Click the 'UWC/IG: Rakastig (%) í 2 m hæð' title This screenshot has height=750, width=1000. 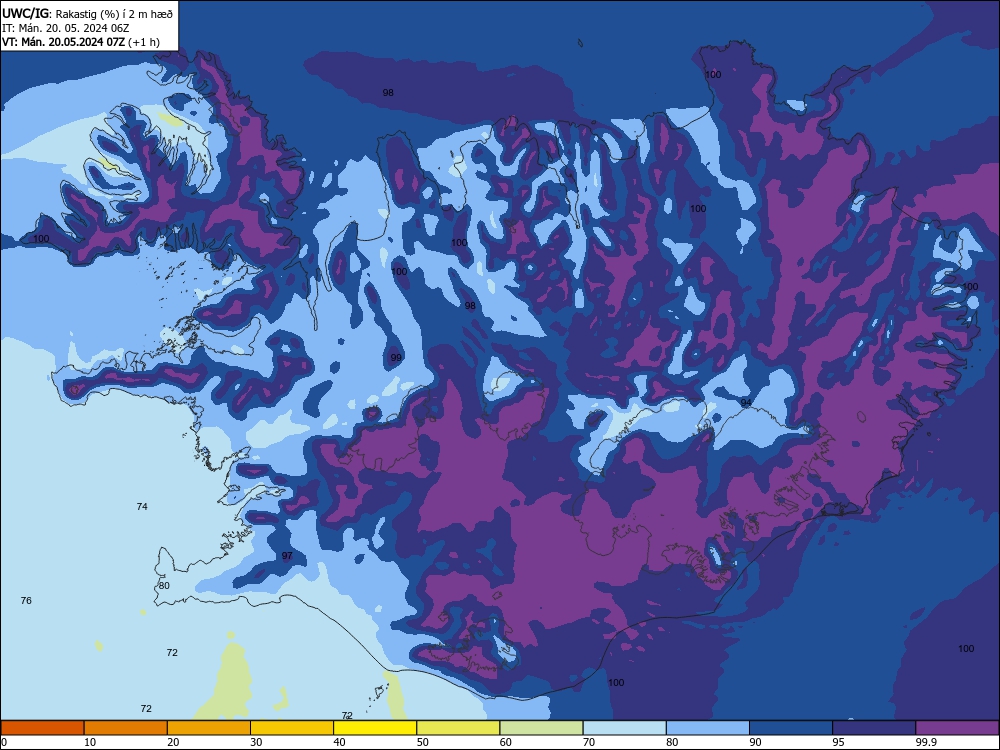[87, 13]
